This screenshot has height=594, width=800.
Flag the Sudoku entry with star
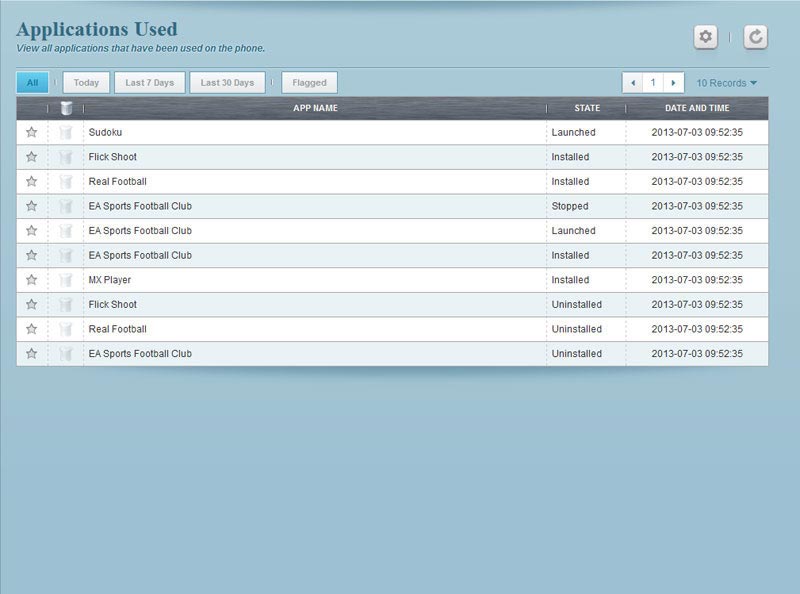click(x=32, y=132)
